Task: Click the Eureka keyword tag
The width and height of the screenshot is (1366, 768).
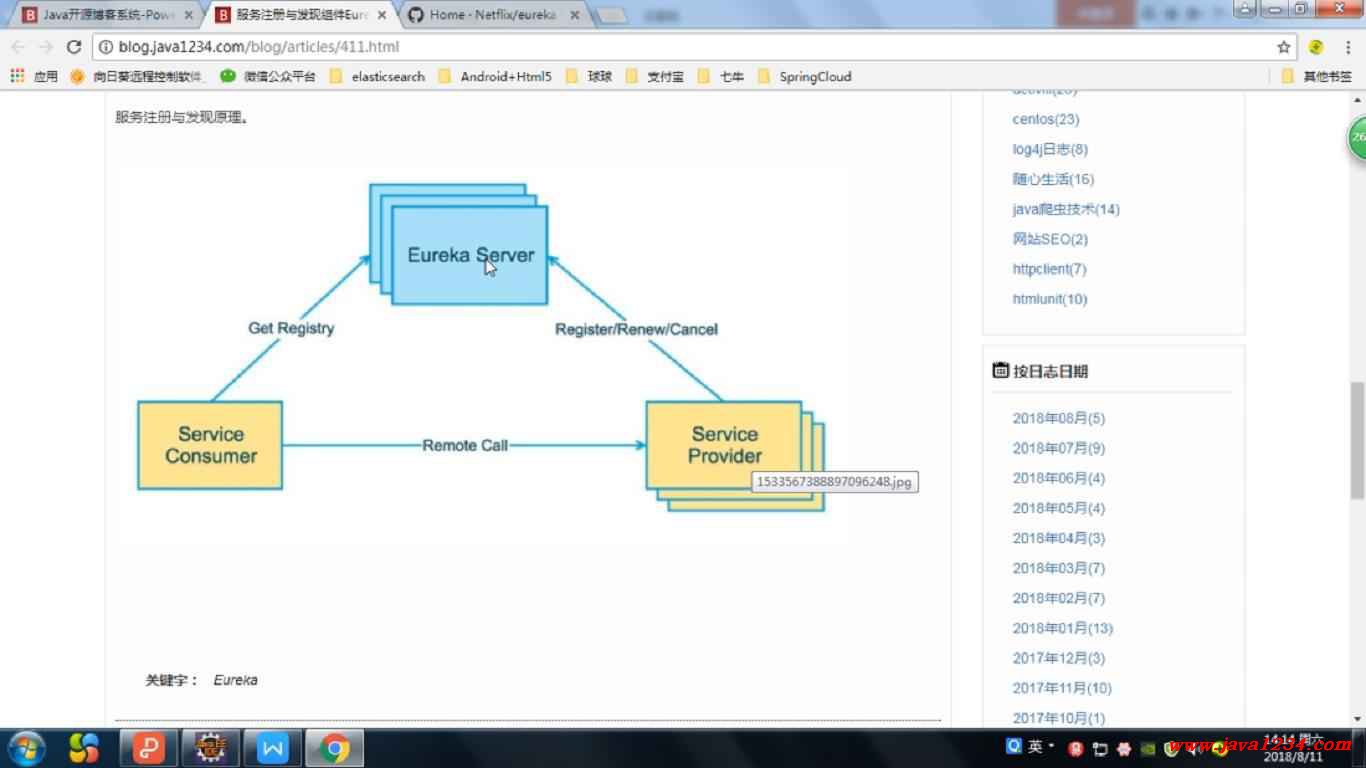Action: tap(235, 680)
